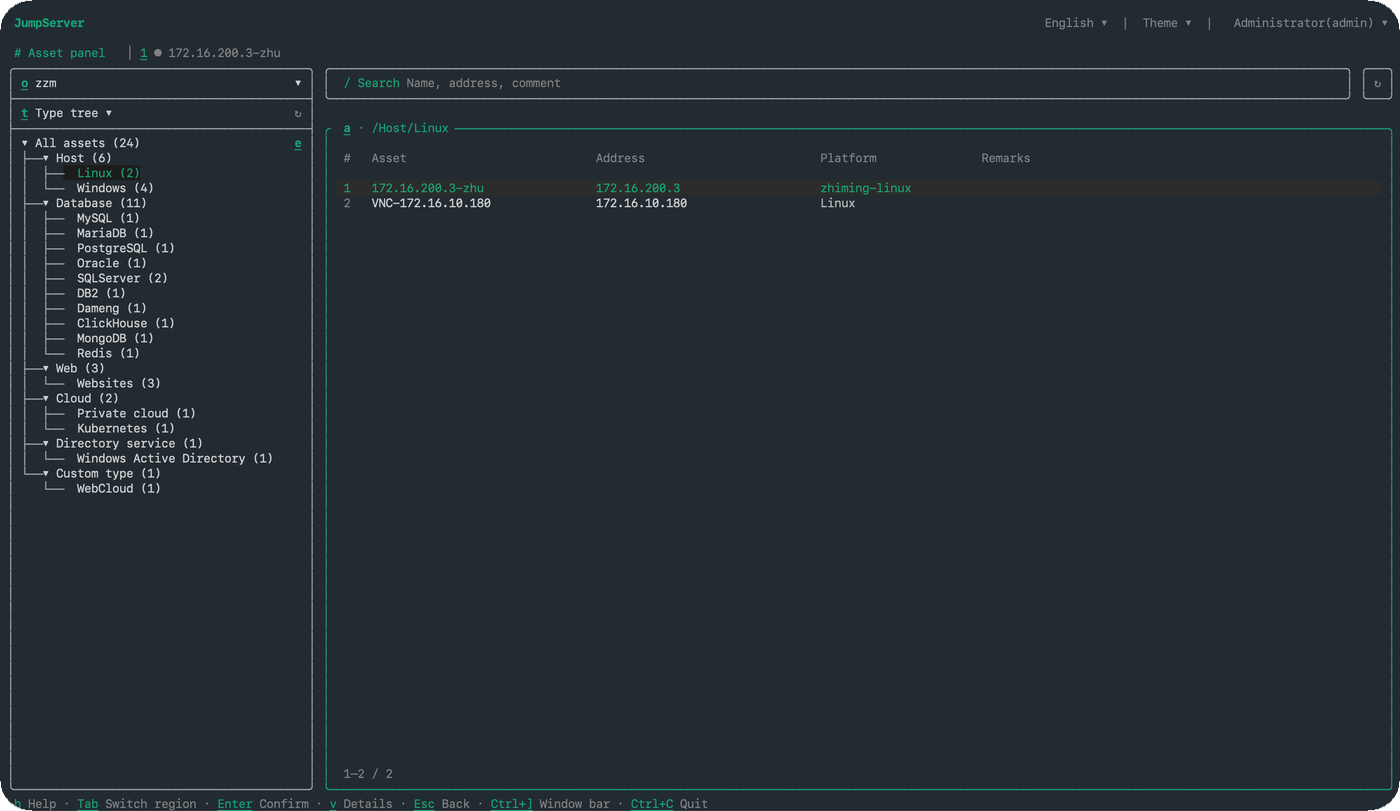This screenshot has width=1400, height=811.
Task: Collapse the Database (11) tree node
Action: [x=46, y=204]
